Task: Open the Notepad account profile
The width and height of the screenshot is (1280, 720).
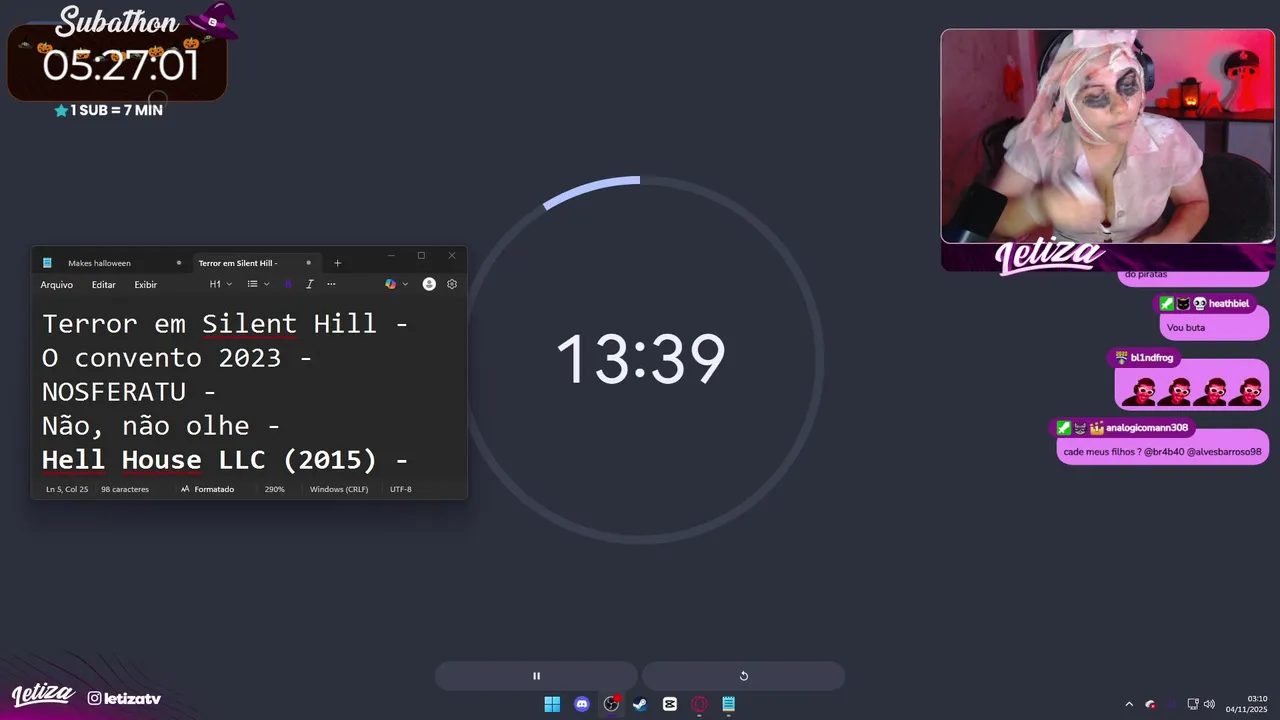Action: (x=429, y=284)
